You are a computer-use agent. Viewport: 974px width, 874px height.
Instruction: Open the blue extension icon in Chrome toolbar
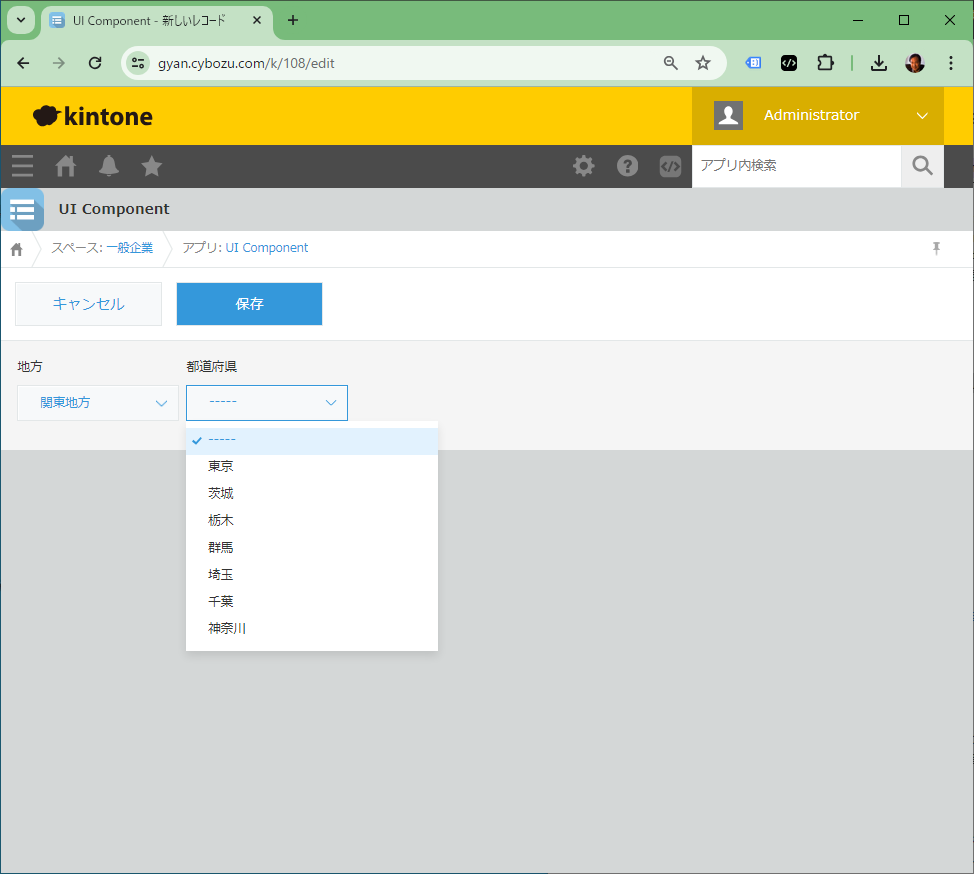753,63
